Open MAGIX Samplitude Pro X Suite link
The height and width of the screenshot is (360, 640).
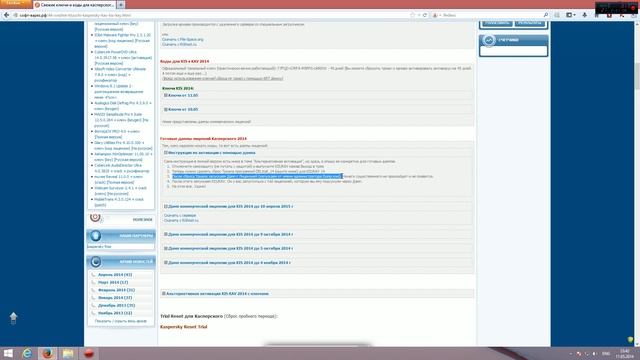coord(121,120)
